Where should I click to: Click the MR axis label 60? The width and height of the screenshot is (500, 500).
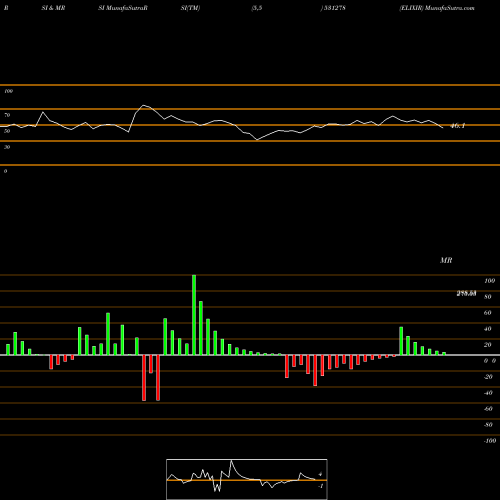[488, 313]
